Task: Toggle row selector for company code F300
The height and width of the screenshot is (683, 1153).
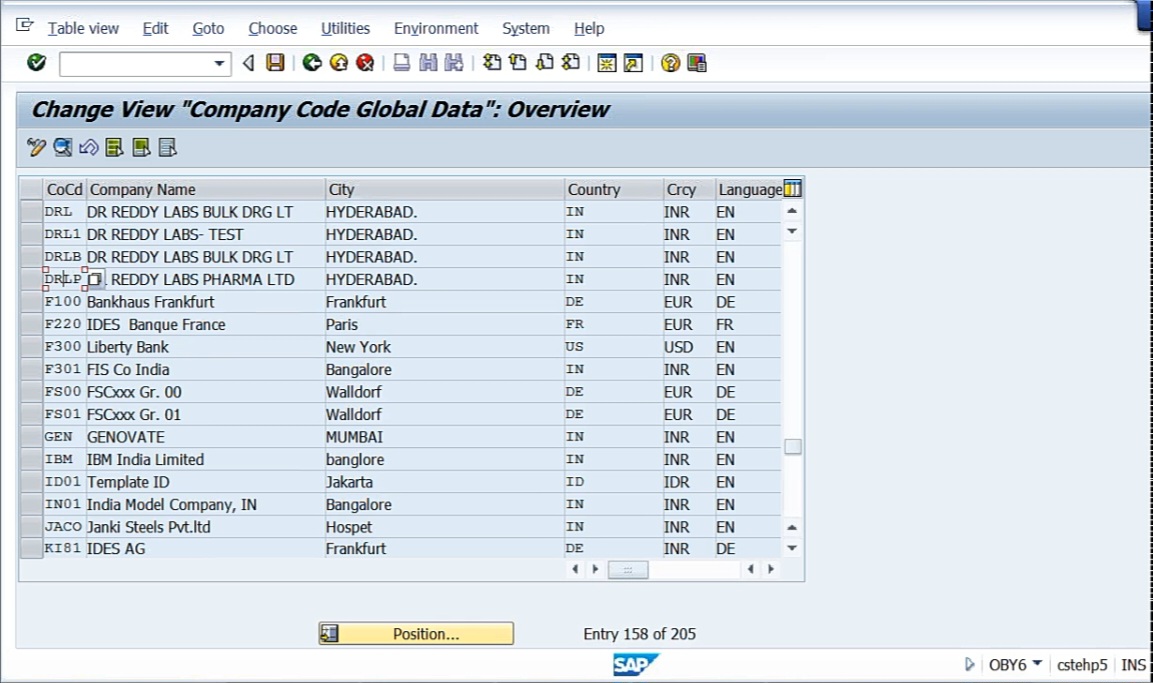Action: [31, 347]
